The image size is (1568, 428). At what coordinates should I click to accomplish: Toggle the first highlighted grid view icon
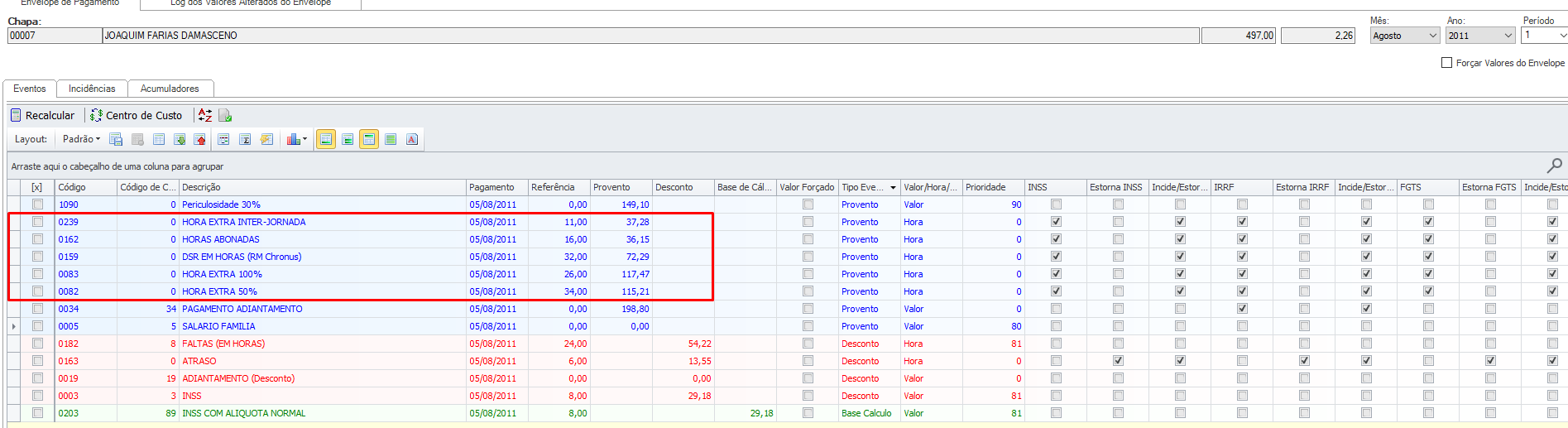tap(326, 139)
